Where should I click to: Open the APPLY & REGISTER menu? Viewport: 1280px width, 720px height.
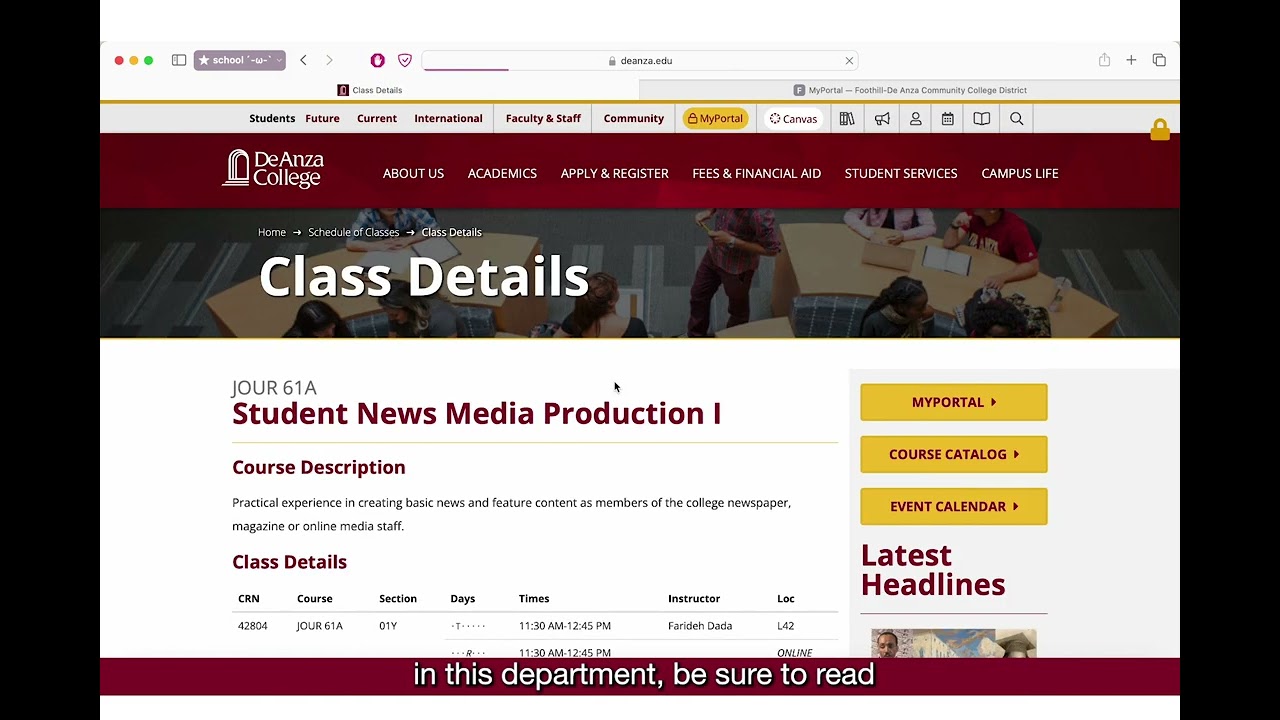tap(614, 173)
